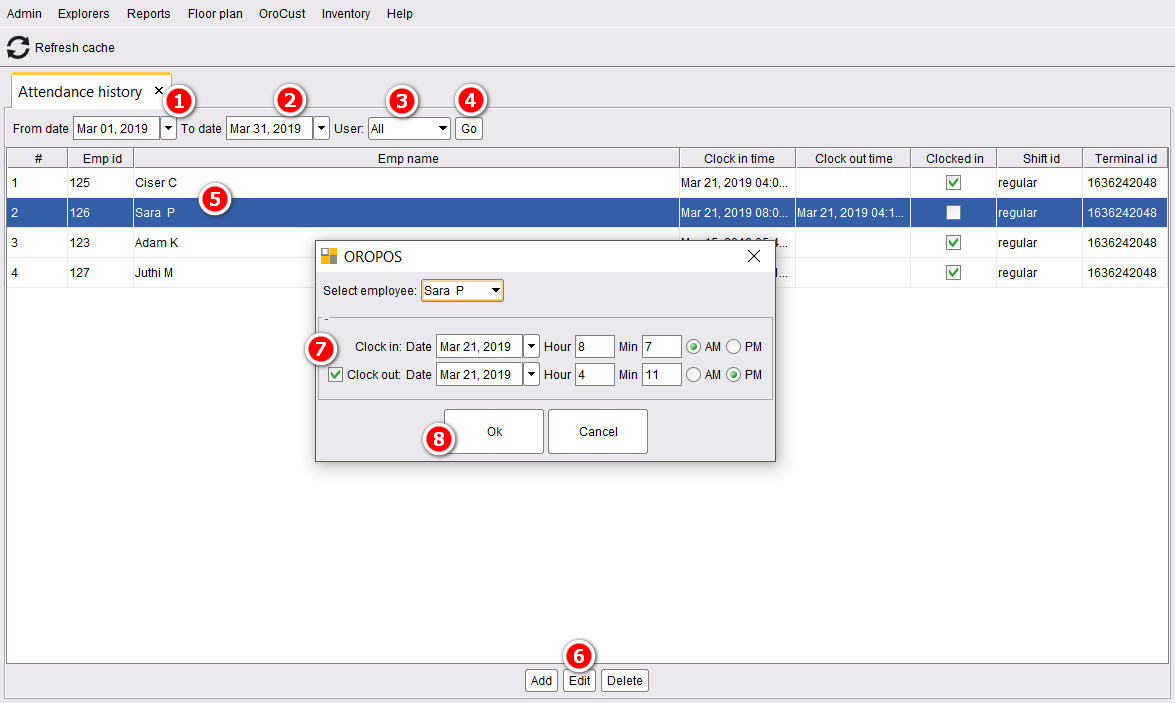Close the OROPOS dialog window
The width and height of the screenshot is (1175, 703).
coord(754,256)
